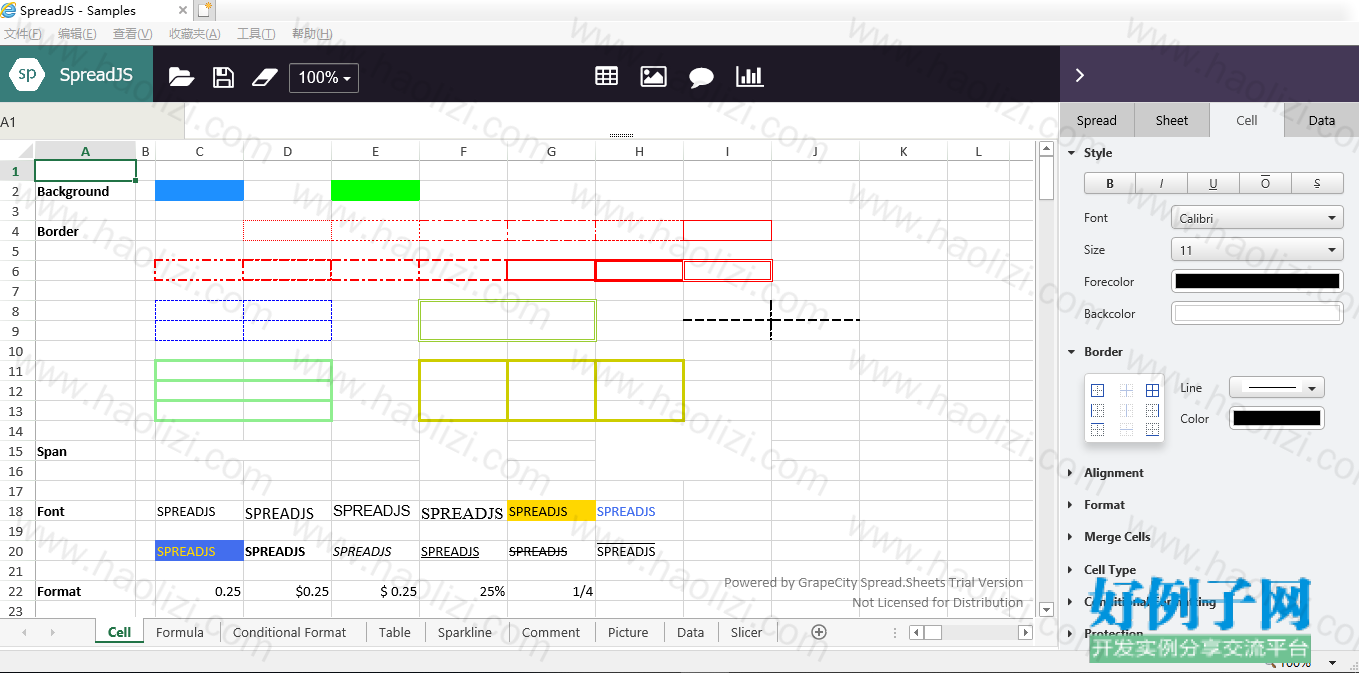This screenshot has height=673, width=1359.
Task: Apply outside border preset
Action: (1097, 390)
